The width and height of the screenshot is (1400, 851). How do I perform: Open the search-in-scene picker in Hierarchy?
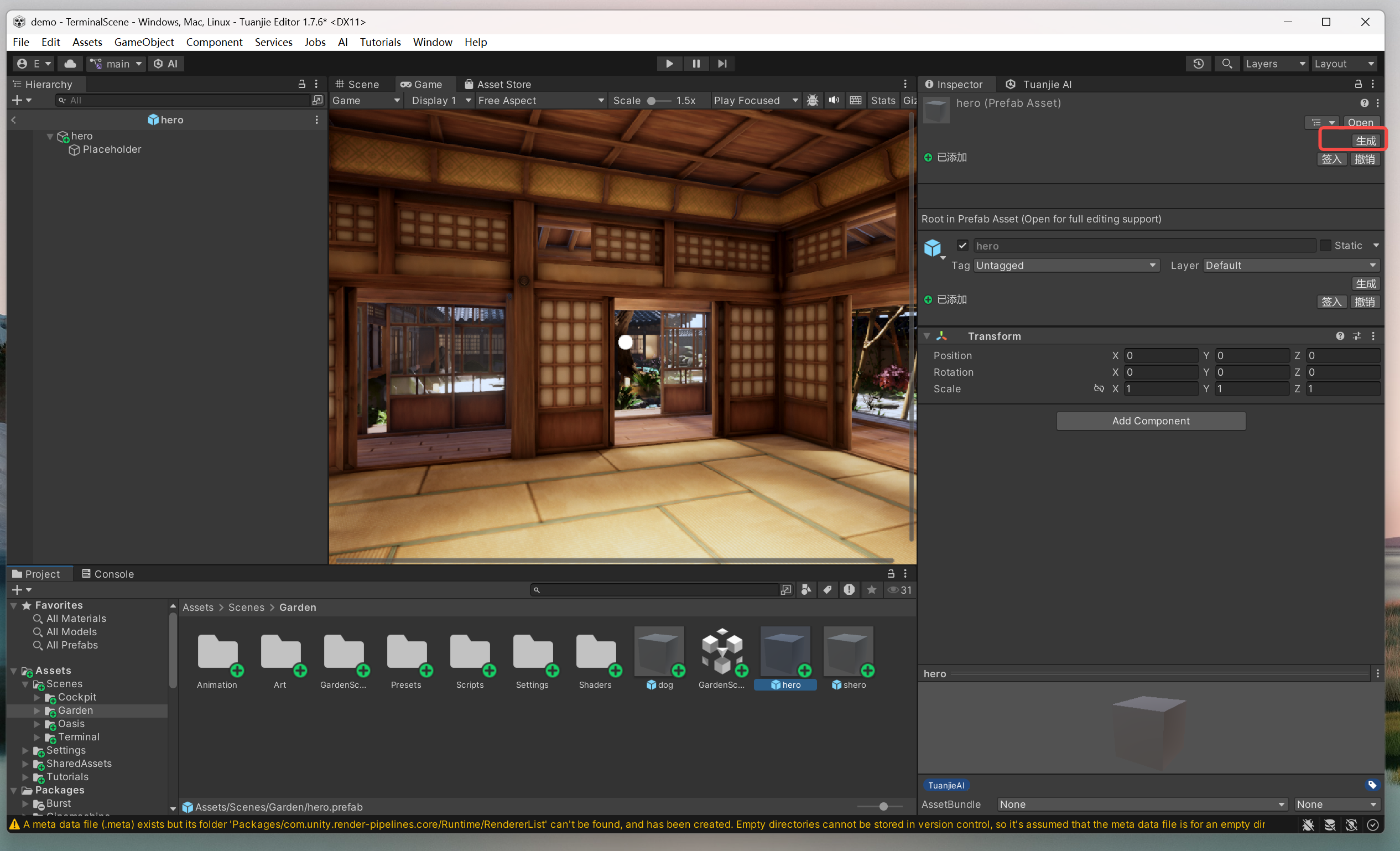(317, 100)
